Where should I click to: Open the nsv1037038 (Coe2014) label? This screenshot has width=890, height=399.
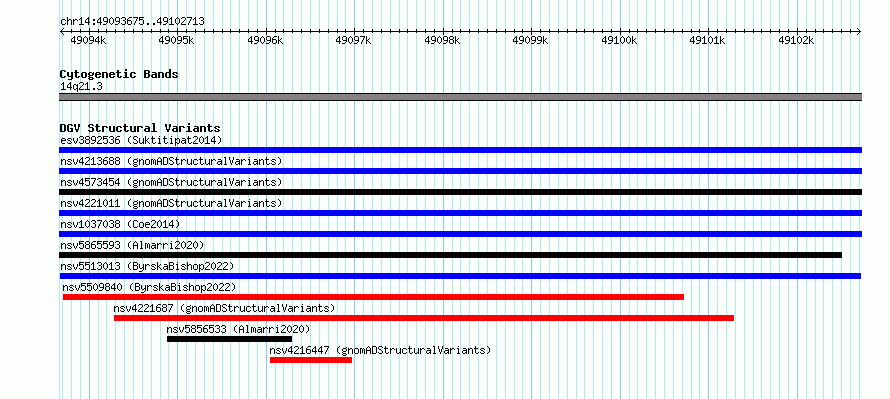[120, 224]
